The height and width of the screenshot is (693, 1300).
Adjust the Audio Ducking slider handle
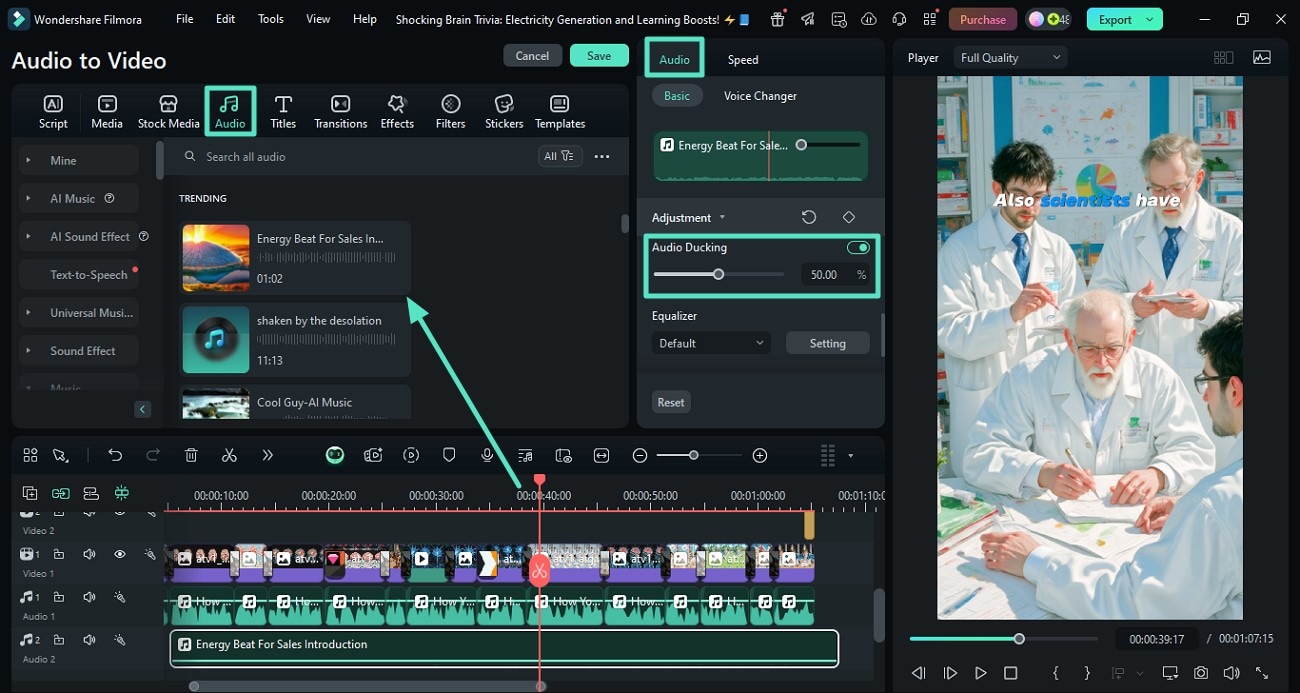pos(718,274)
